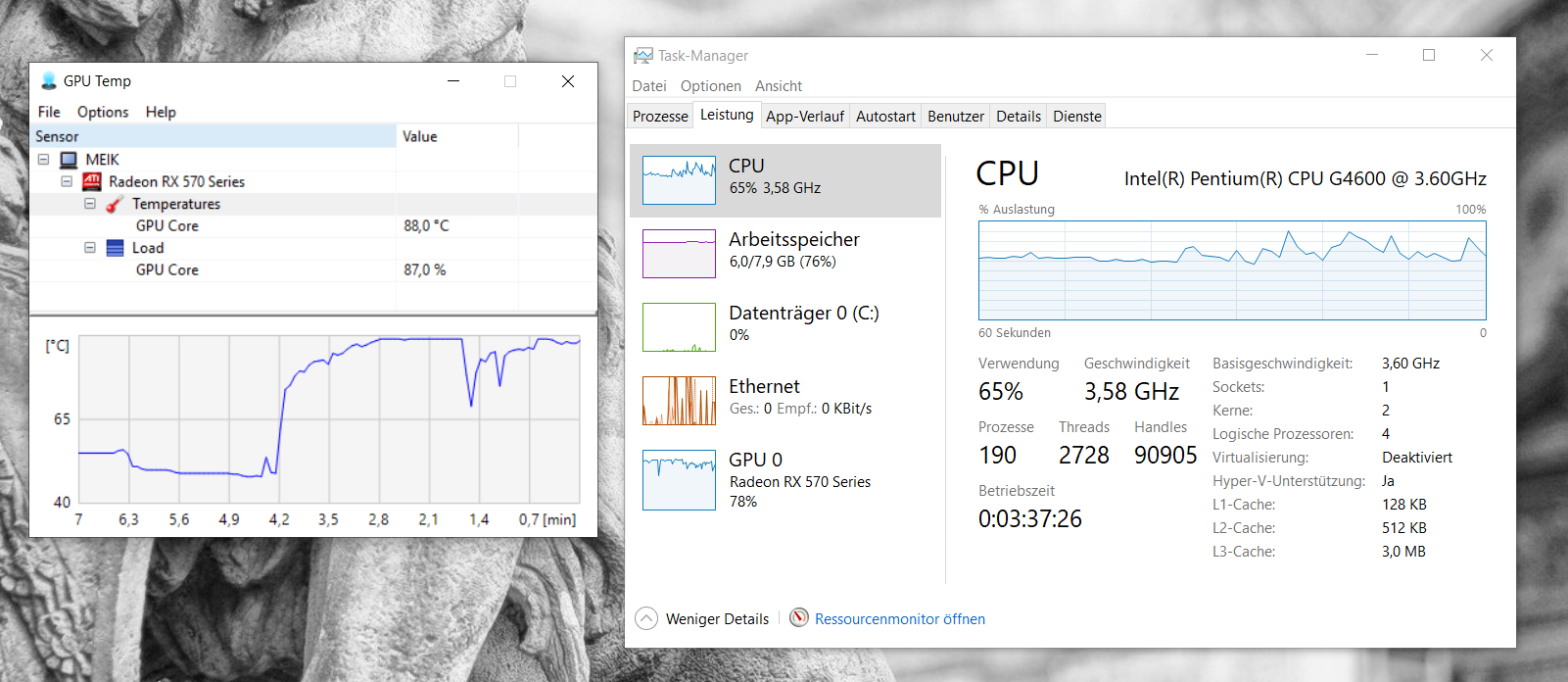Select the Ethernet mini graph thumbnail
The height and width of the screenshot is (682, 1568).
point(679,401)
